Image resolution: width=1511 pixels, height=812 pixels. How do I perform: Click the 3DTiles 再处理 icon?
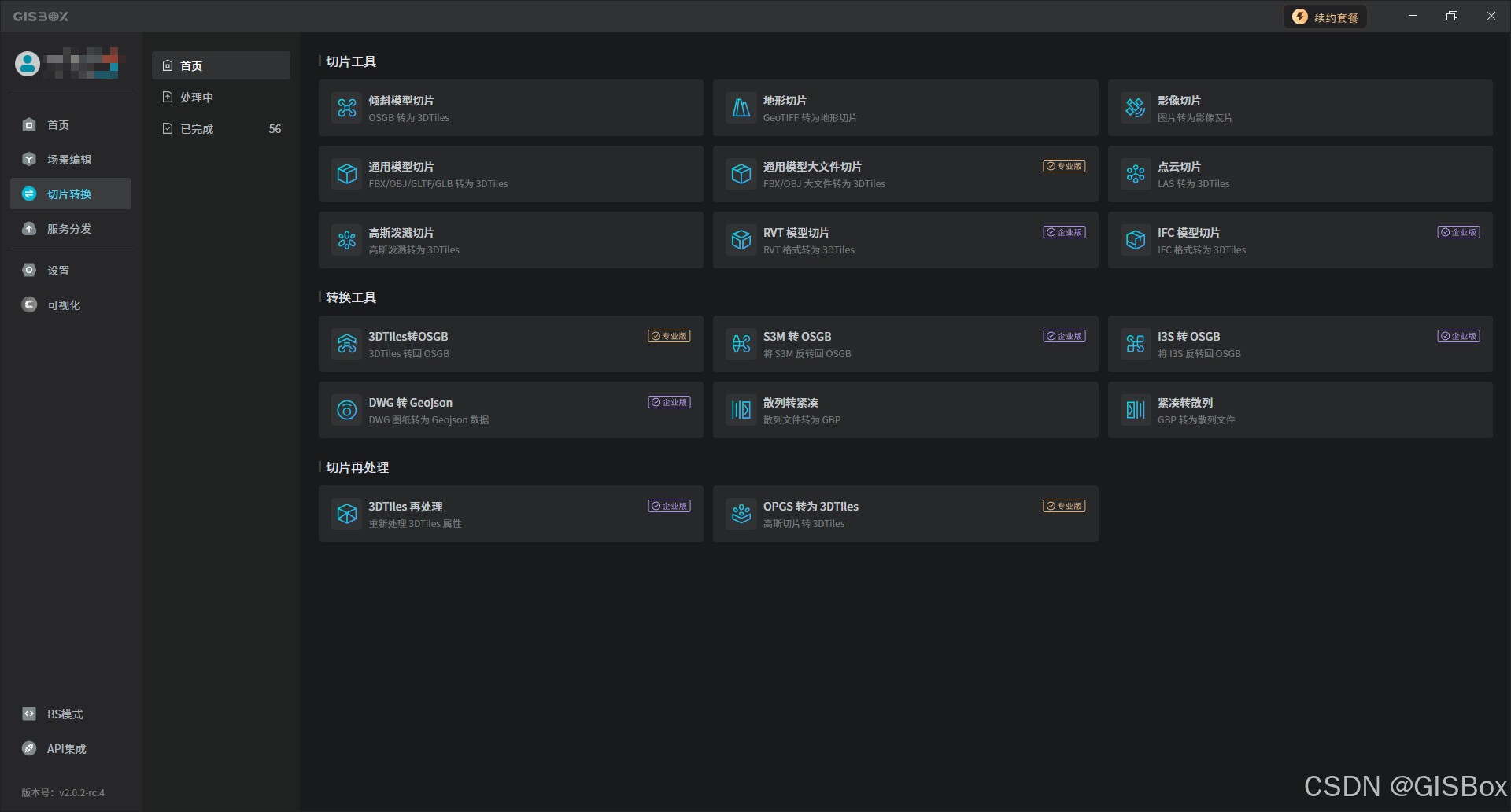347,514
